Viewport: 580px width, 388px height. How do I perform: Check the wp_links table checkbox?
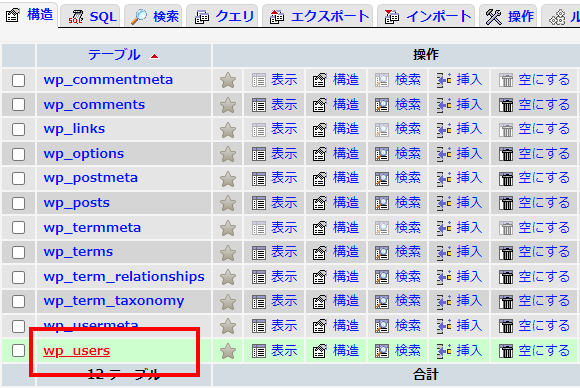18,129
